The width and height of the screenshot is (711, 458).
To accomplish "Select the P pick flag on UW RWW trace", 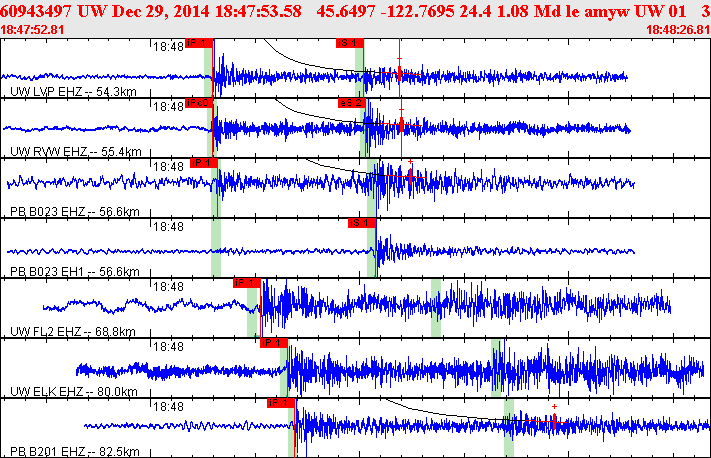I will (x=197, y=103).
